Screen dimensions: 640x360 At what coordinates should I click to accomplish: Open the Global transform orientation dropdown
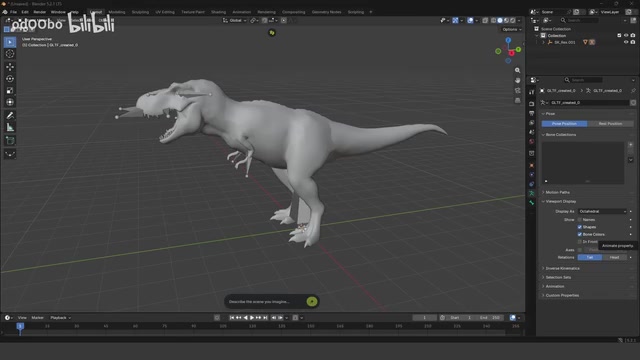pos(235,20)
